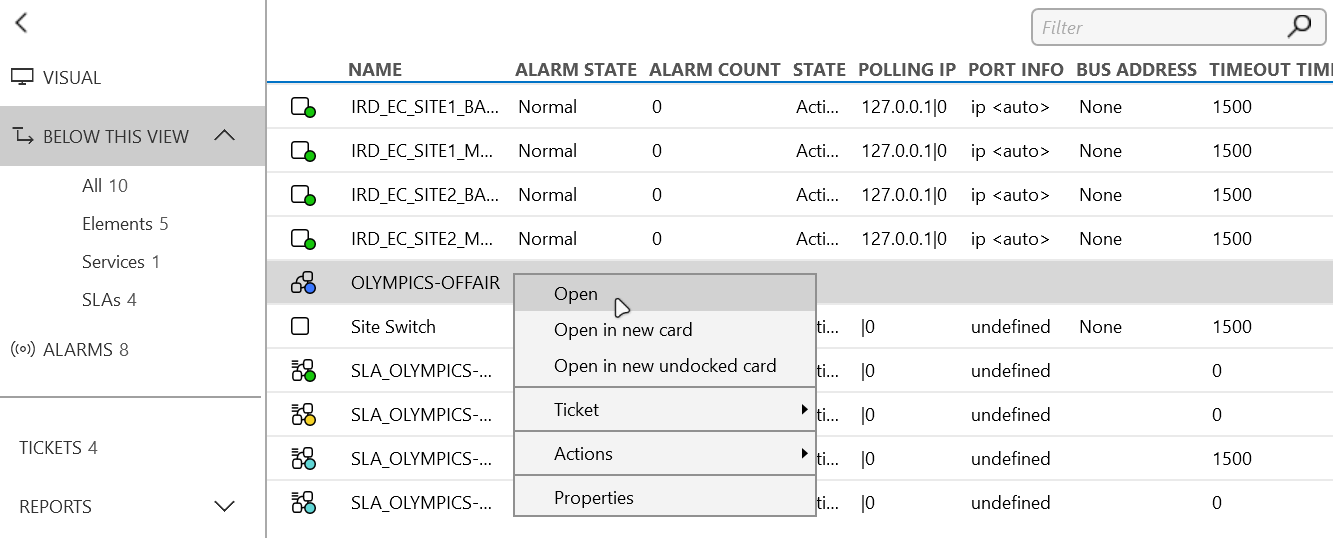Screen dimensions: 1333x538
Task: Select Open in new undocked card
Action: pyautogui.click(x=665, y=366)
